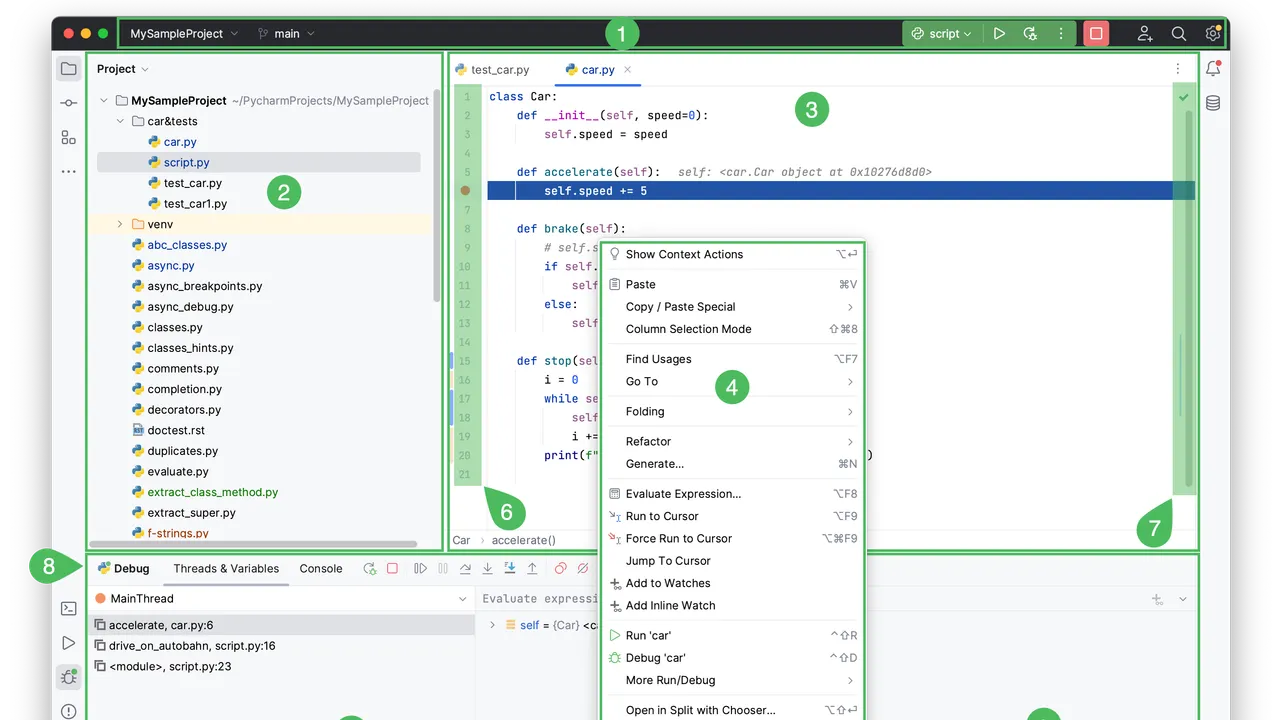Click the Debug script icon in the top toolbar
1280x720 pixels.
[x=1030, y=33]
